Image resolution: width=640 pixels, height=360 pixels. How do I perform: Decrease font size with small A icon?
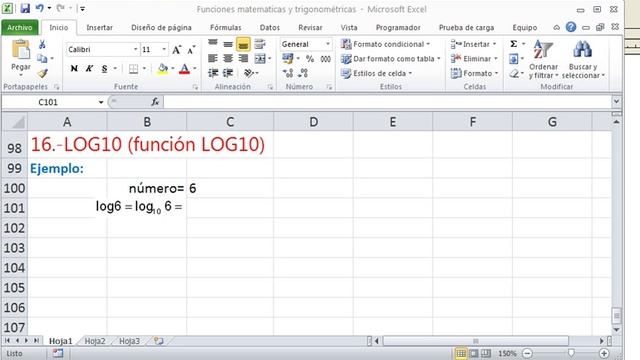point(191,49)
